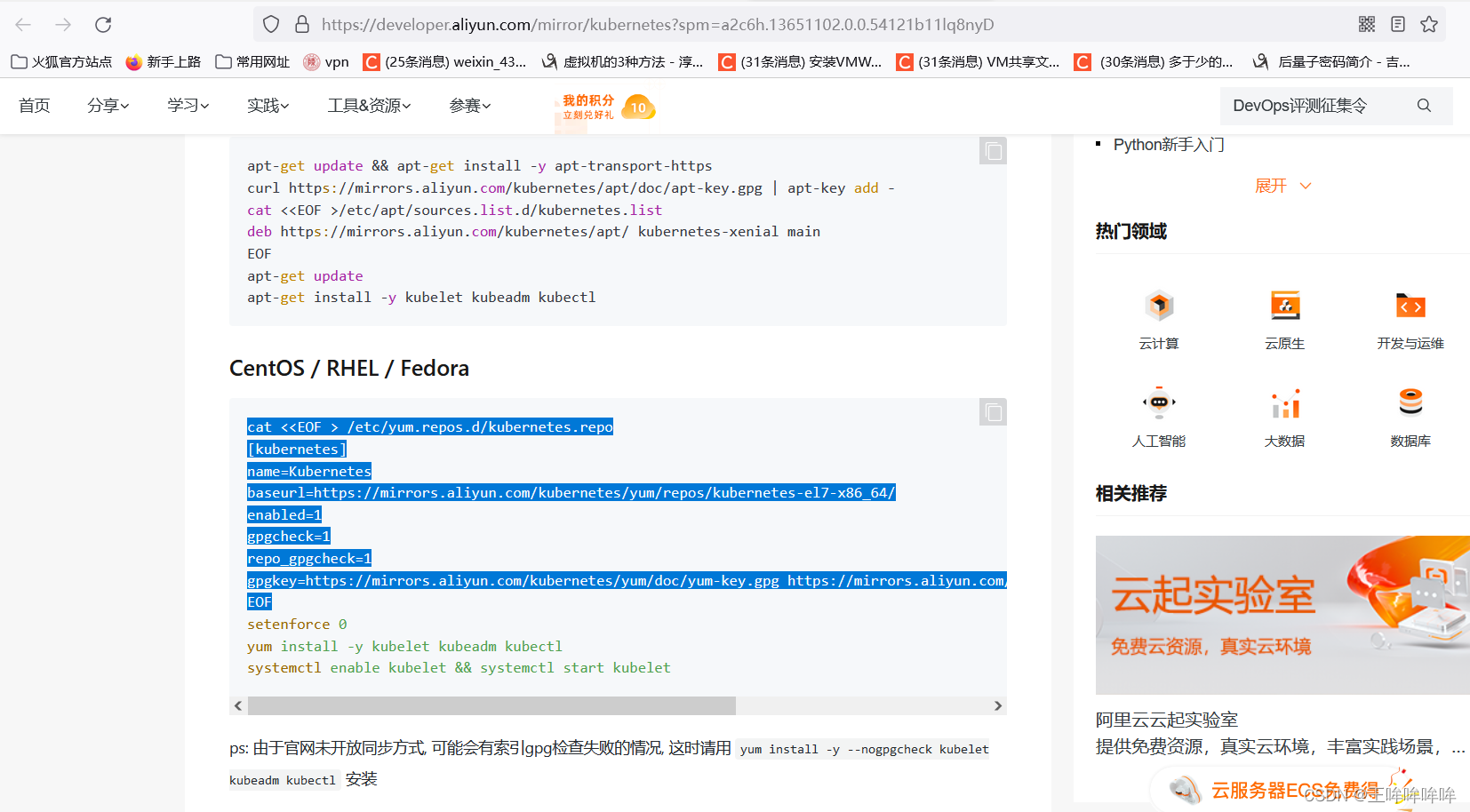The width and height of the screenshot is (1470, 812).
Task: Open (25条消息) weixin_43 bookmark
Action: pyautogui.click(x=444, y=61)
